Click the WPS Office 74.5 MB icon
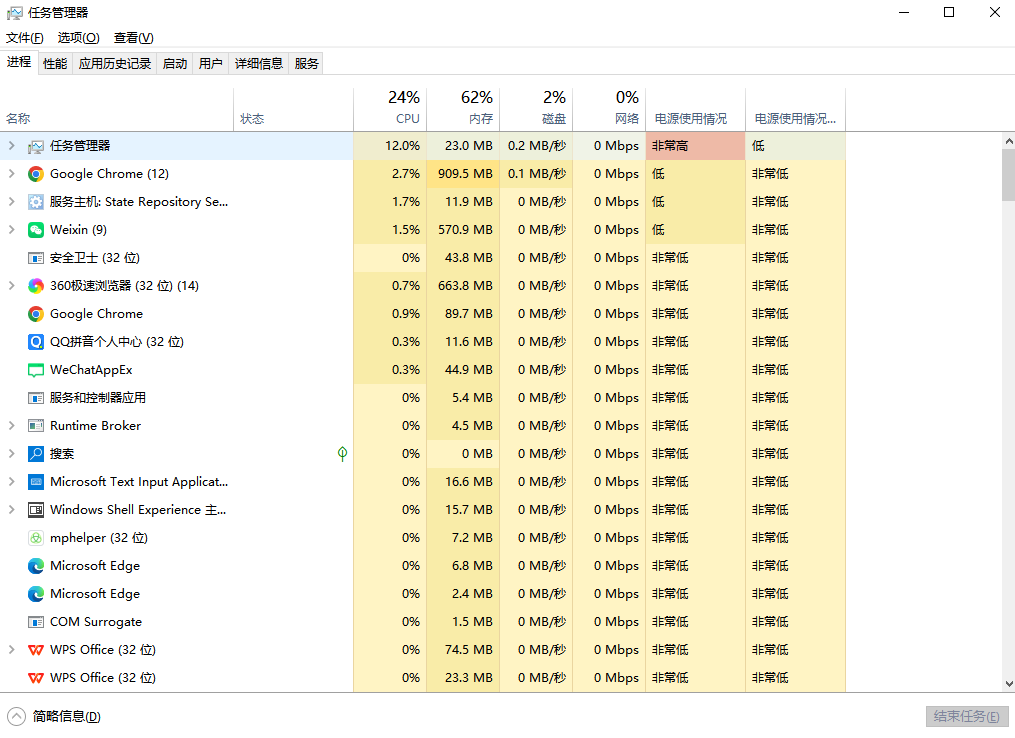The height and width of the screenshot is (738, 1015). (x=36, y=650)
